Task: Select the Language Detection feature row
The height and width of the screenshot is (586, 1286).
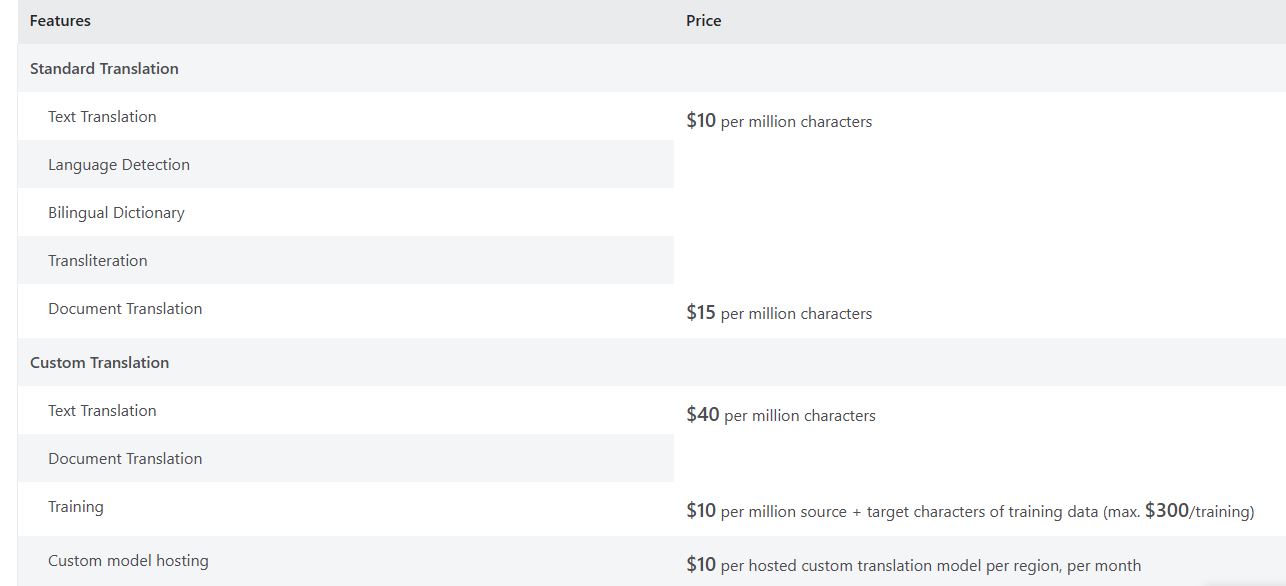Action: pos(119,165)
